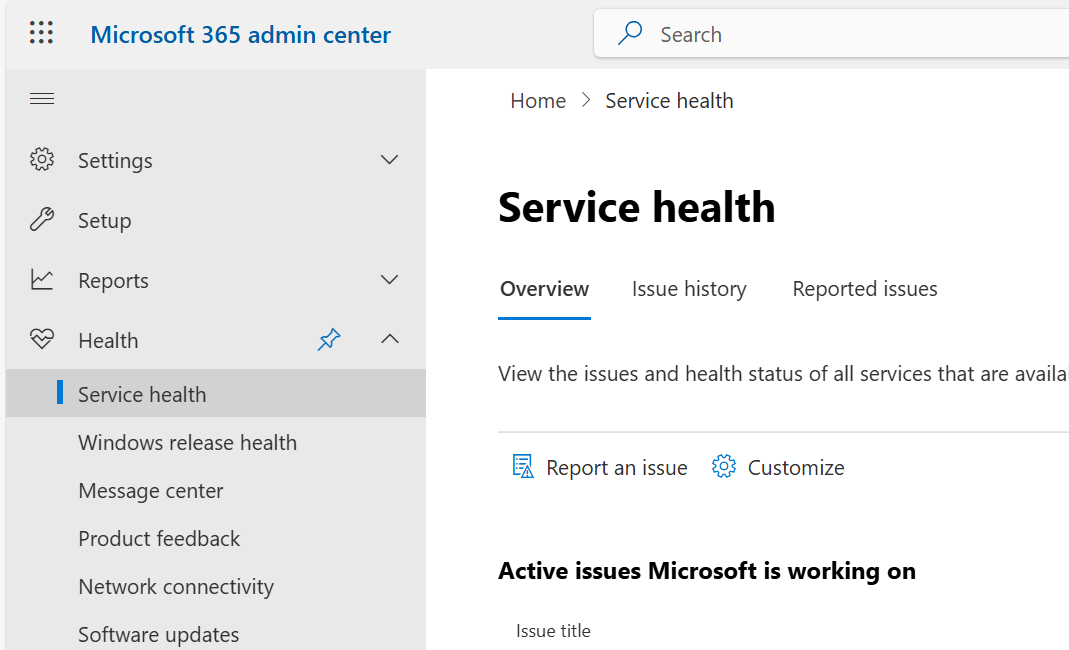This screenshot has height=650, width=1069.
Task: Open the app launcher waffle icon
Action: point(41,34)
